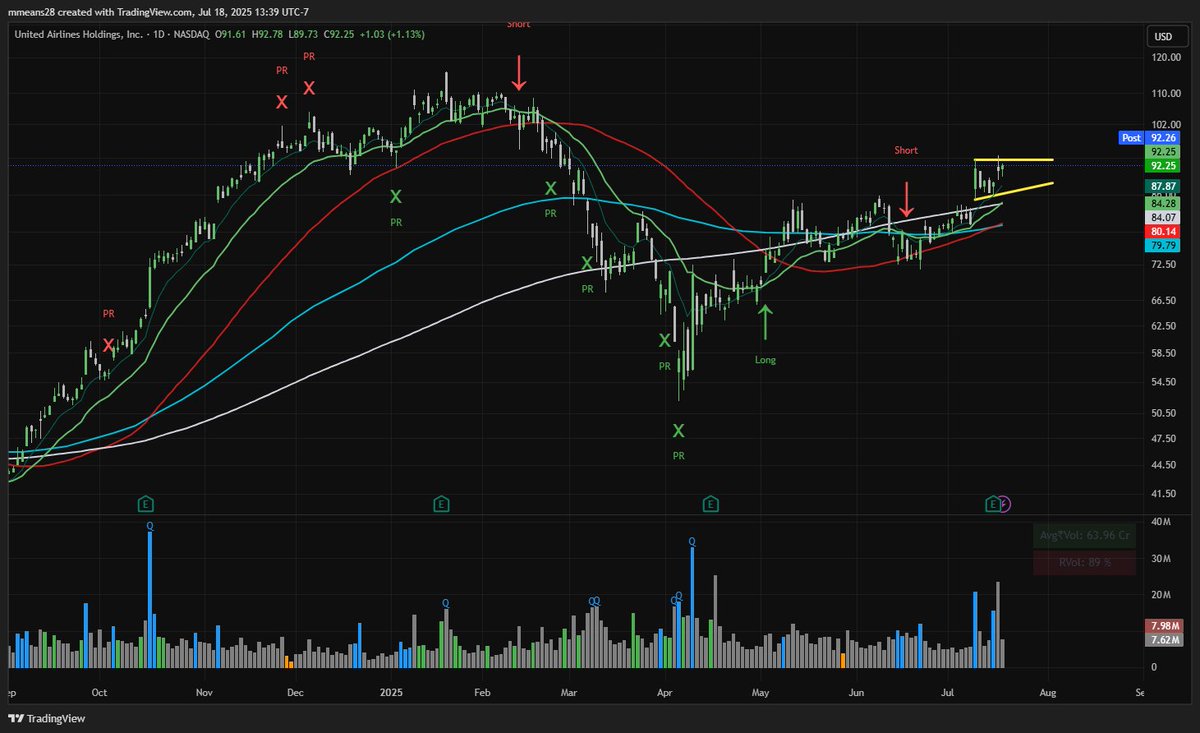Click the 84.07 white price label

point(1161,217)
